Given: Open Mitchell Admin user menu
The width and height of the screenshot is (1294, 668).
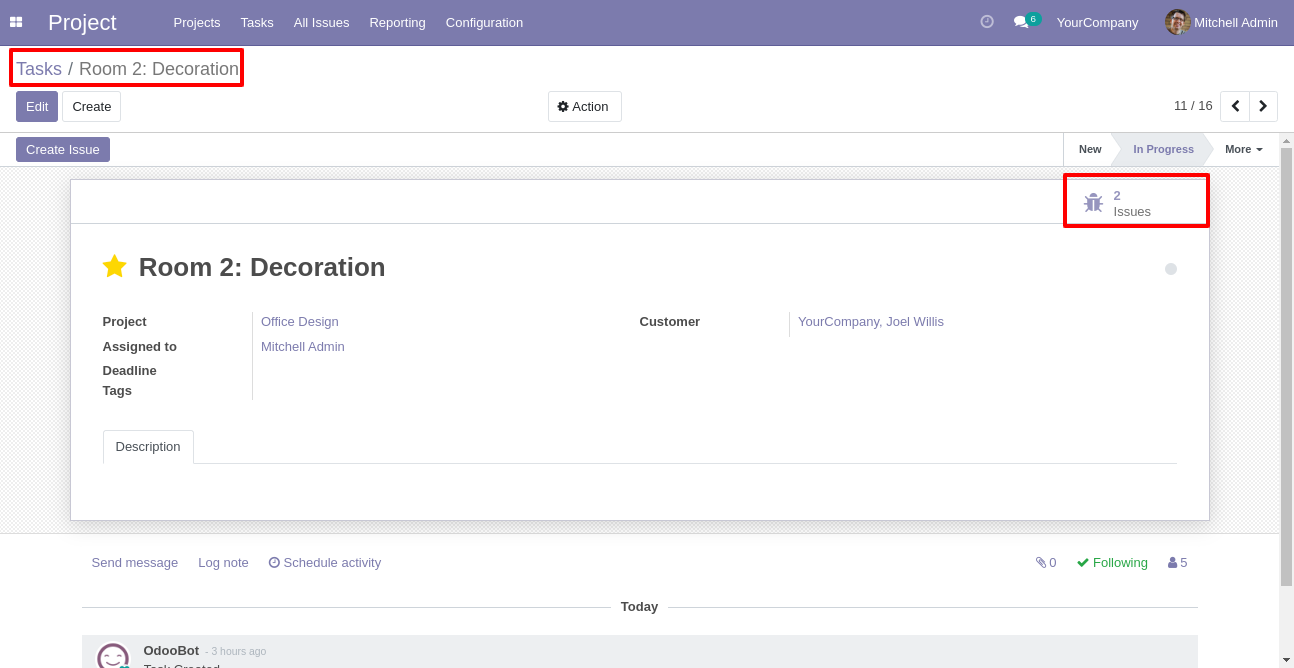Looking at the screenshot, I should (x=1222, y=22).
